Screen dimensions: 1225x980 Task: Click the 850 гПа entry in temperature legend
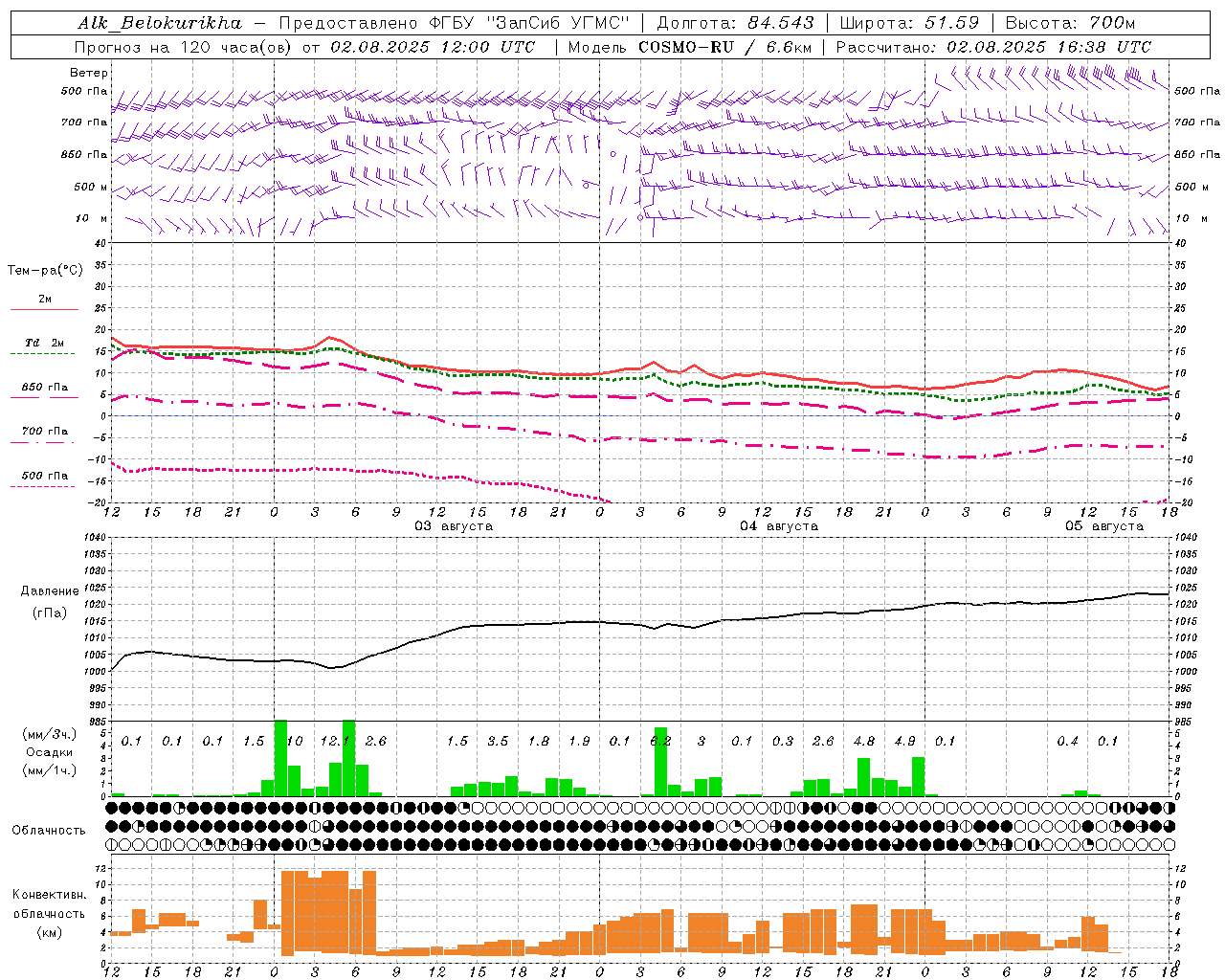44,388
